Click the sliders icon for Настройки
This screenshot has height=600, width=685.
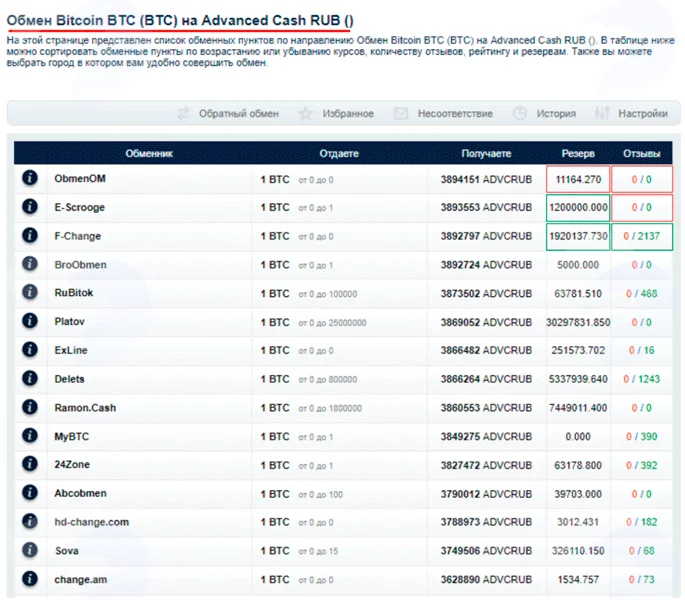pos(602,114)
